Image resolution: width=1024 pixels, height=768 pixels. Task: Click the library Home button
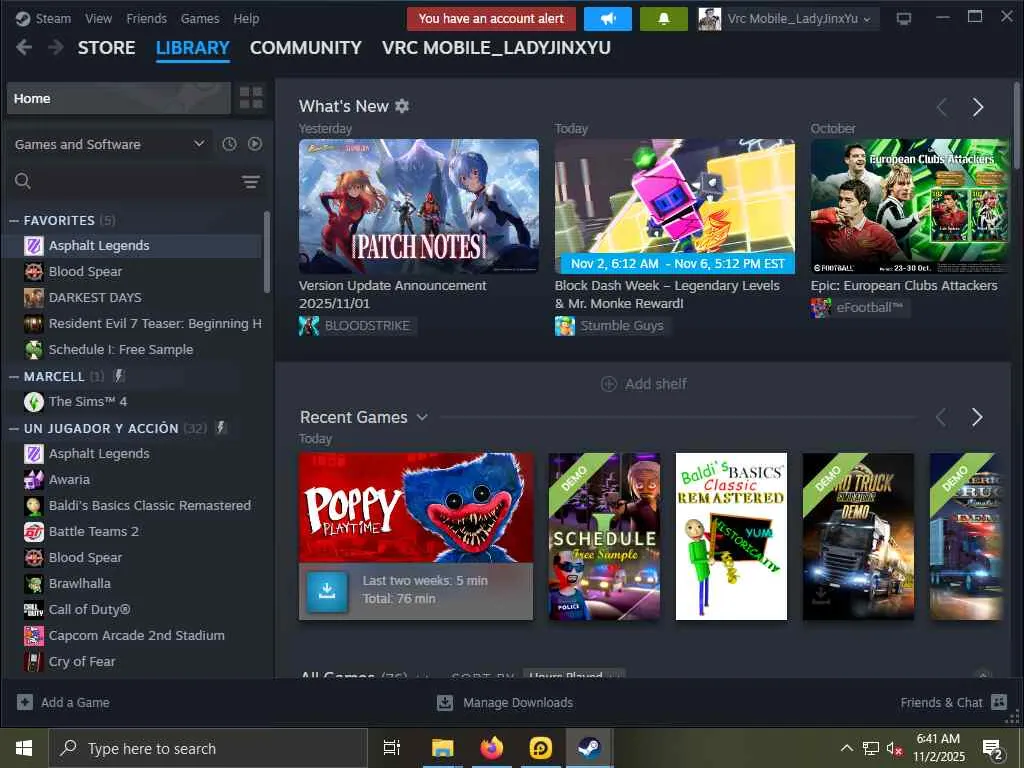point(119,99)
